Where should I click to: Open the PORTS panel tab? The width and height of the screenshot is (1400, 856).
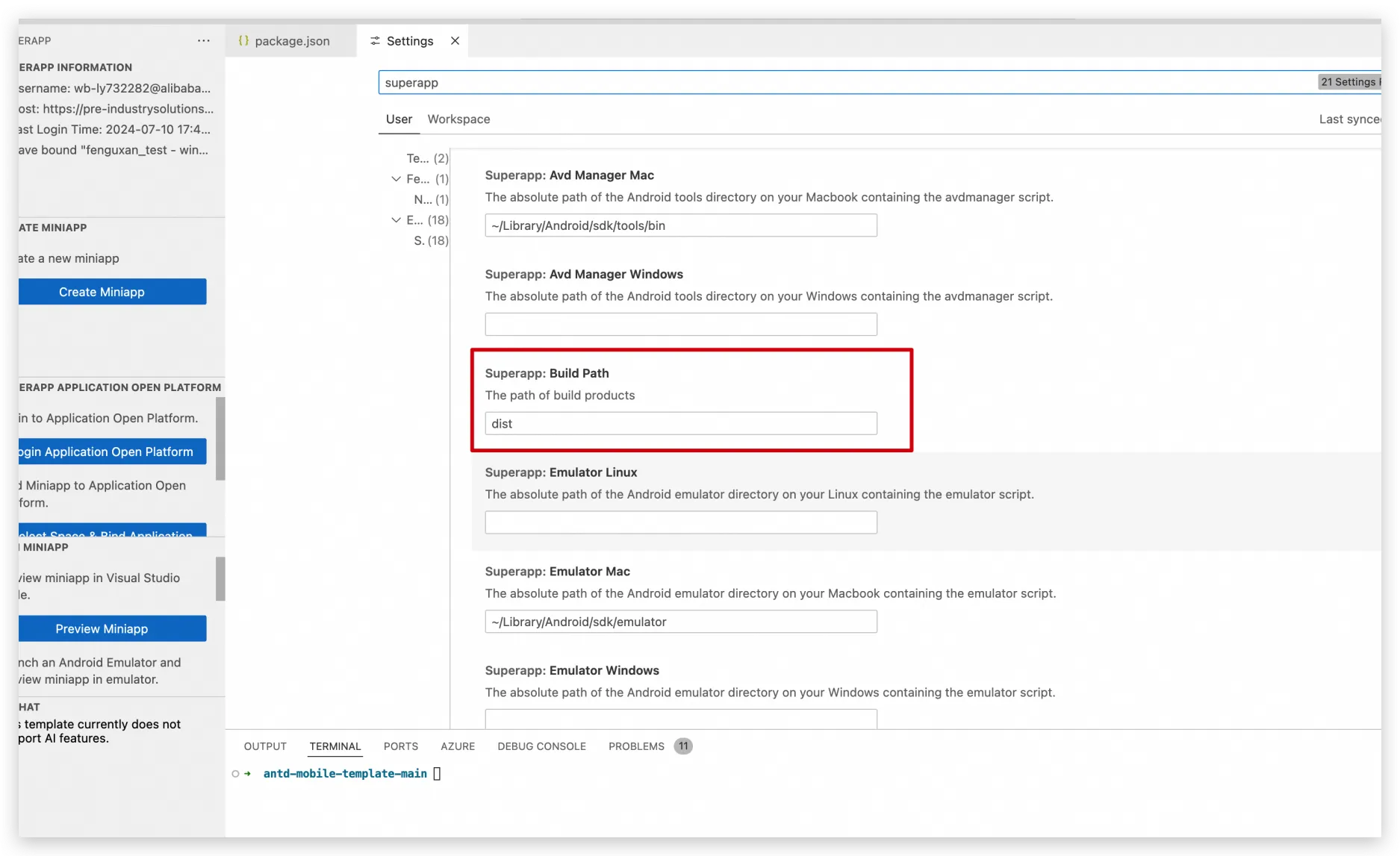click(x=401, y=746)
